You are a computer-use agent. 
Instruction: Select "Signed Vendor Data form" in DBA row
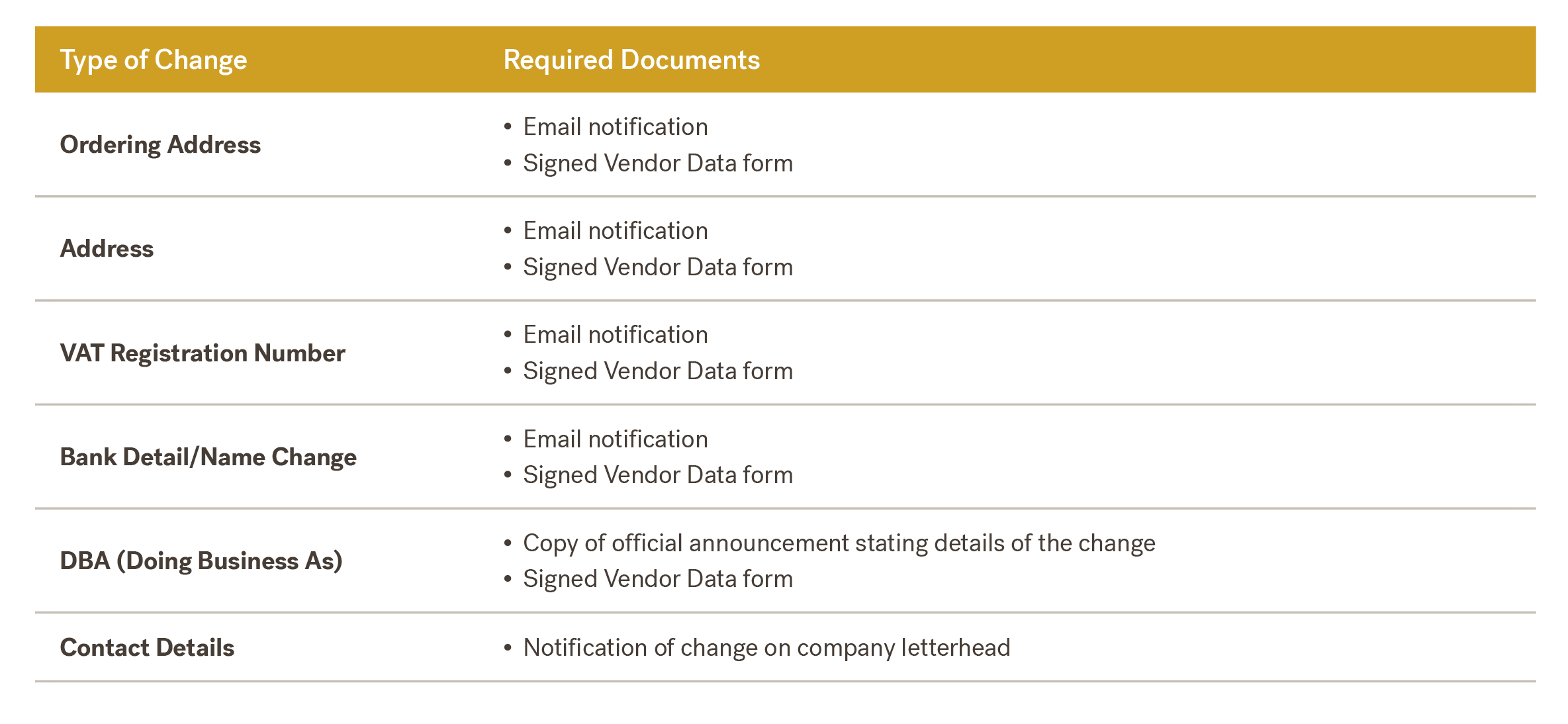657,579
